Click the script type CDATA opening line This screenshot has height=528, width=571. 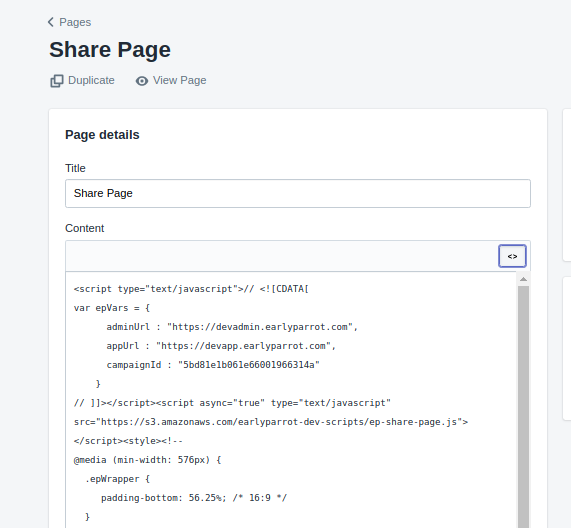coord(191,289)
